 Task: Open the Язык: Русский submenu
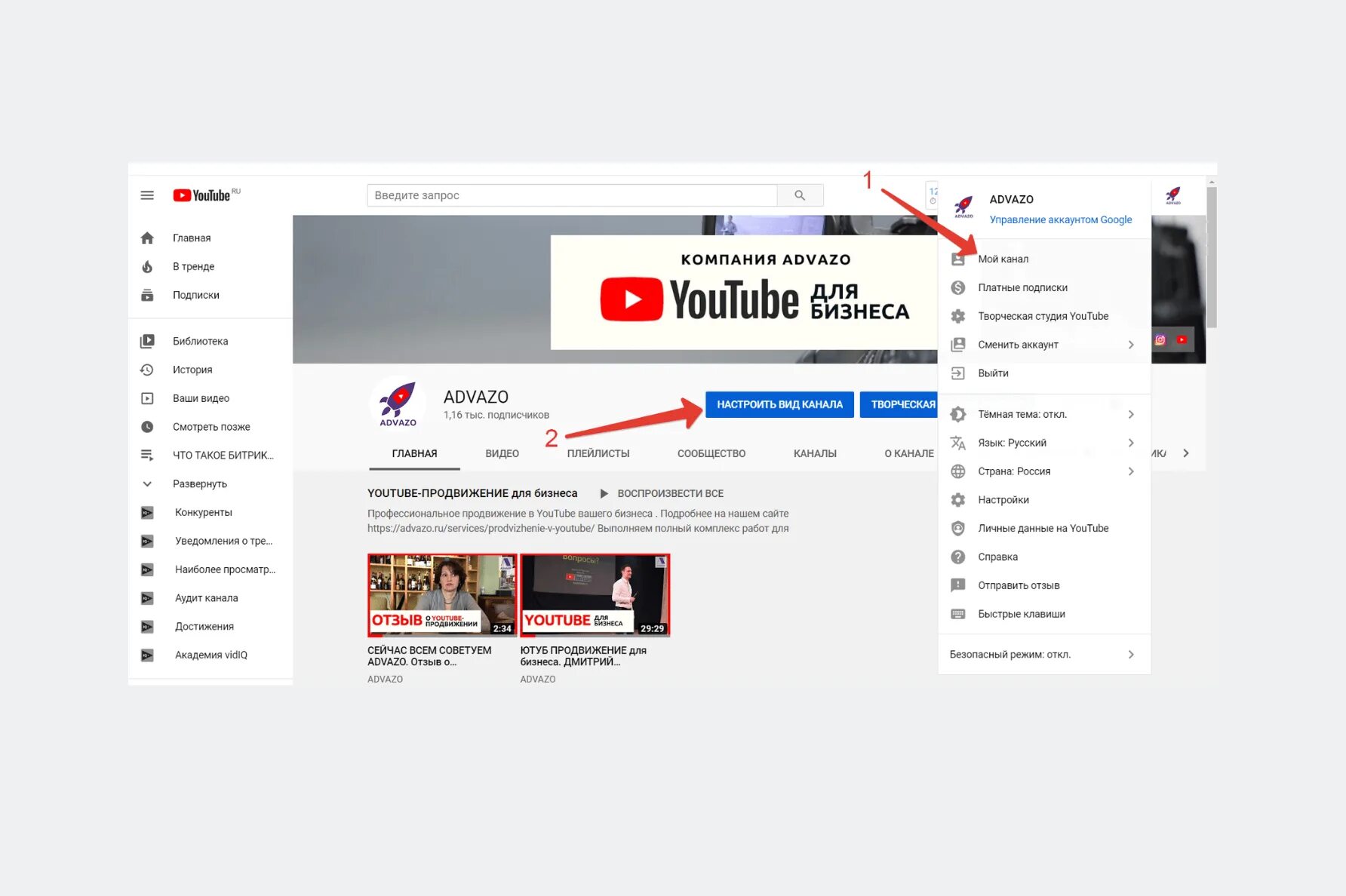tap(1131, 443)
